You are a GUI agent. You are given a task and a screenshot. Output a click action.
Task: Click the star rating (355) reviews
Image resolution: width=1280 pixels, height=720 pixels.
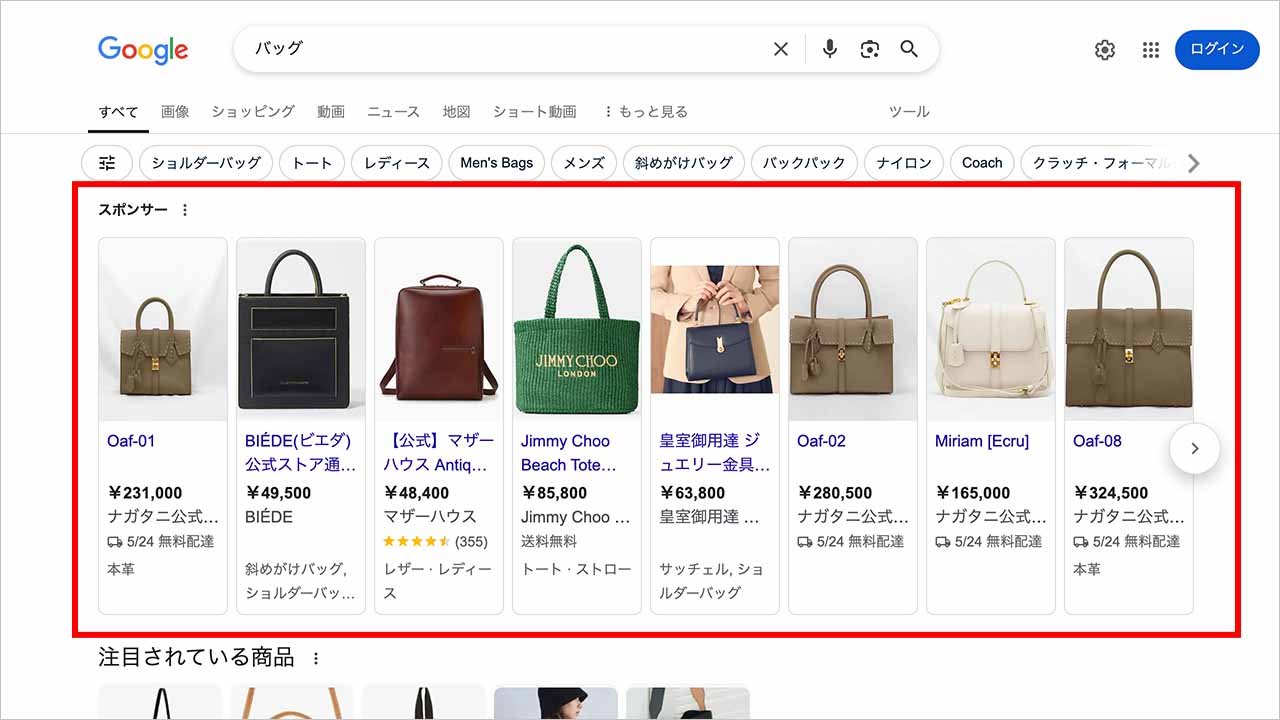coord(436,542)
